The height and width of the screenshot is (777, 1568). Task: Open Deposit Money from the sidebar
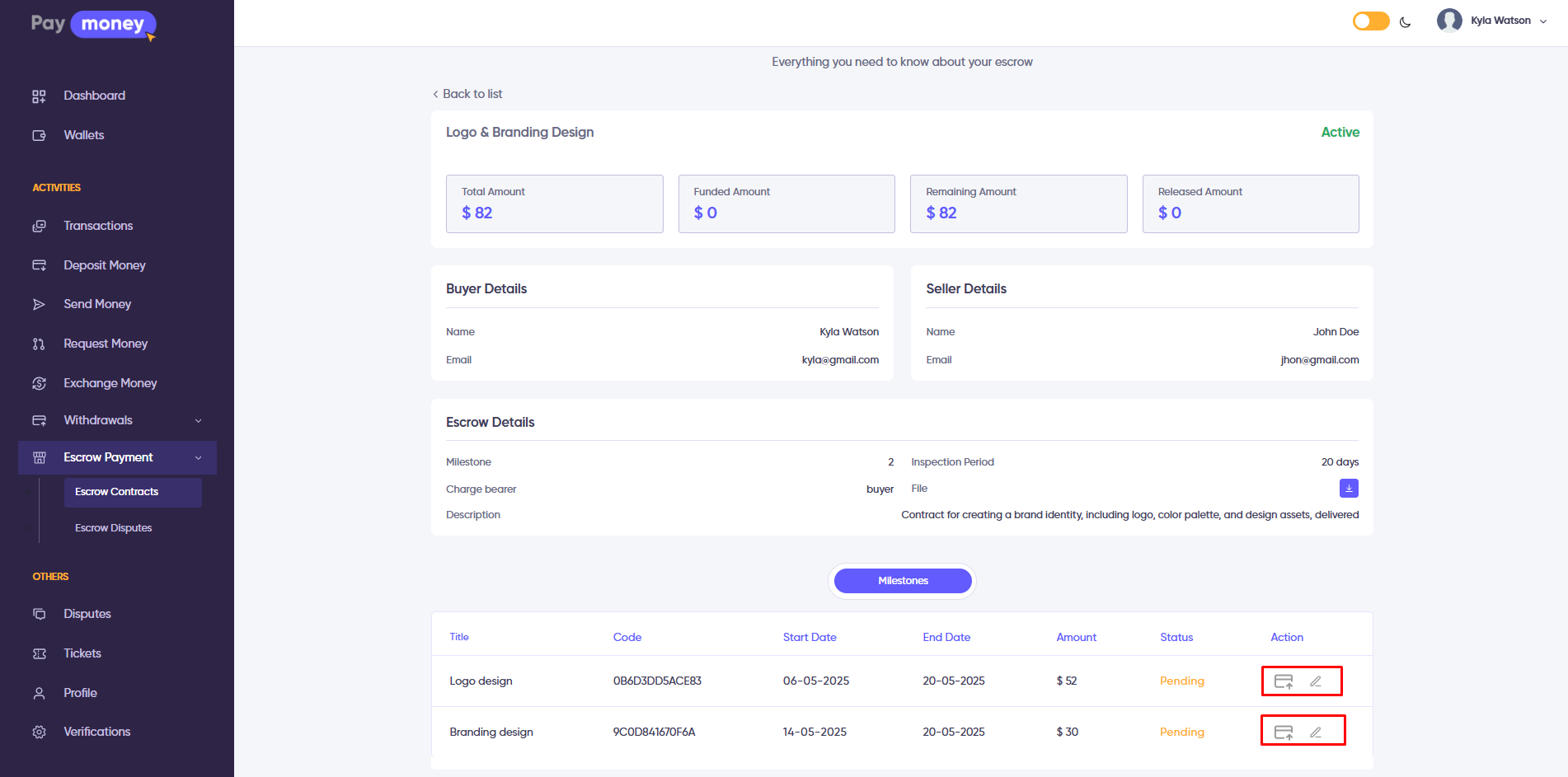(x=104, y=265)
